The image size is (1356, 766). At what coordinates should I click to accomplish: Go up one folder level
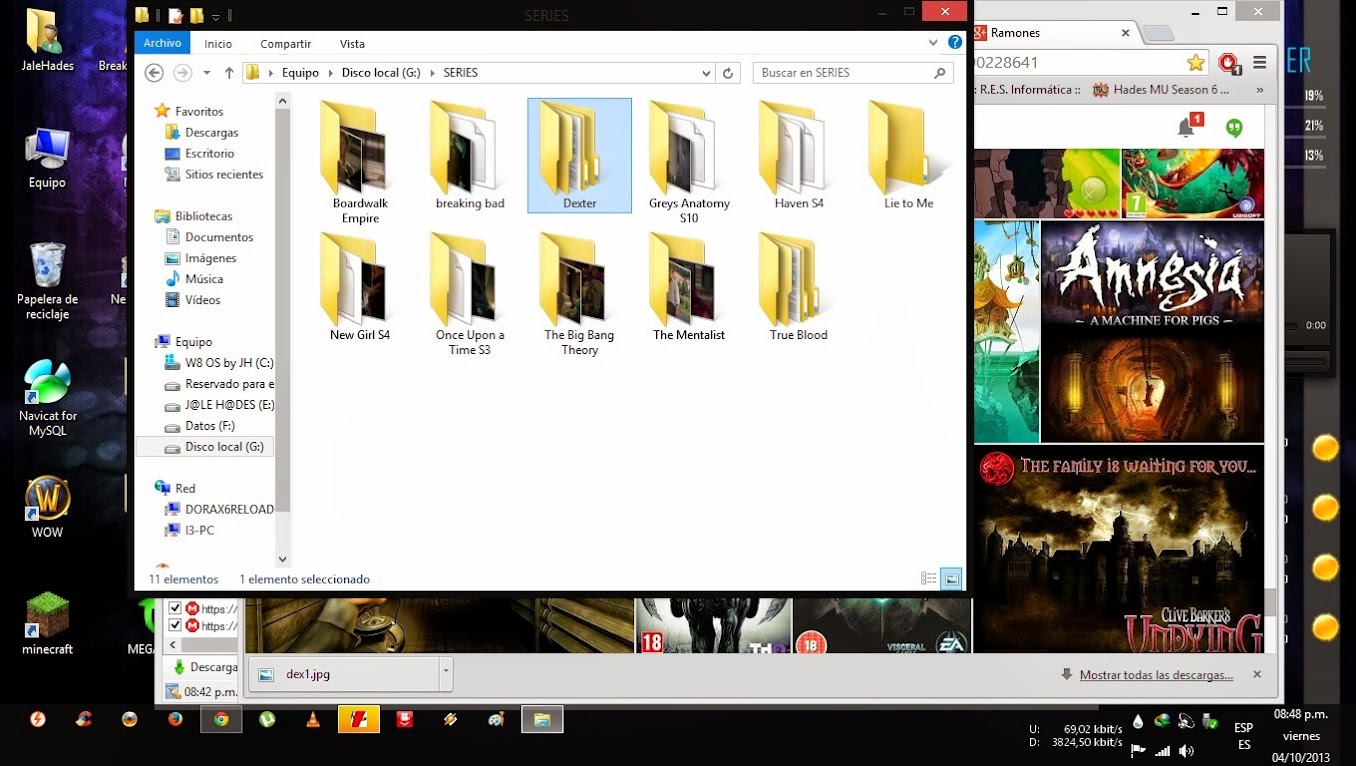point(229,73)
